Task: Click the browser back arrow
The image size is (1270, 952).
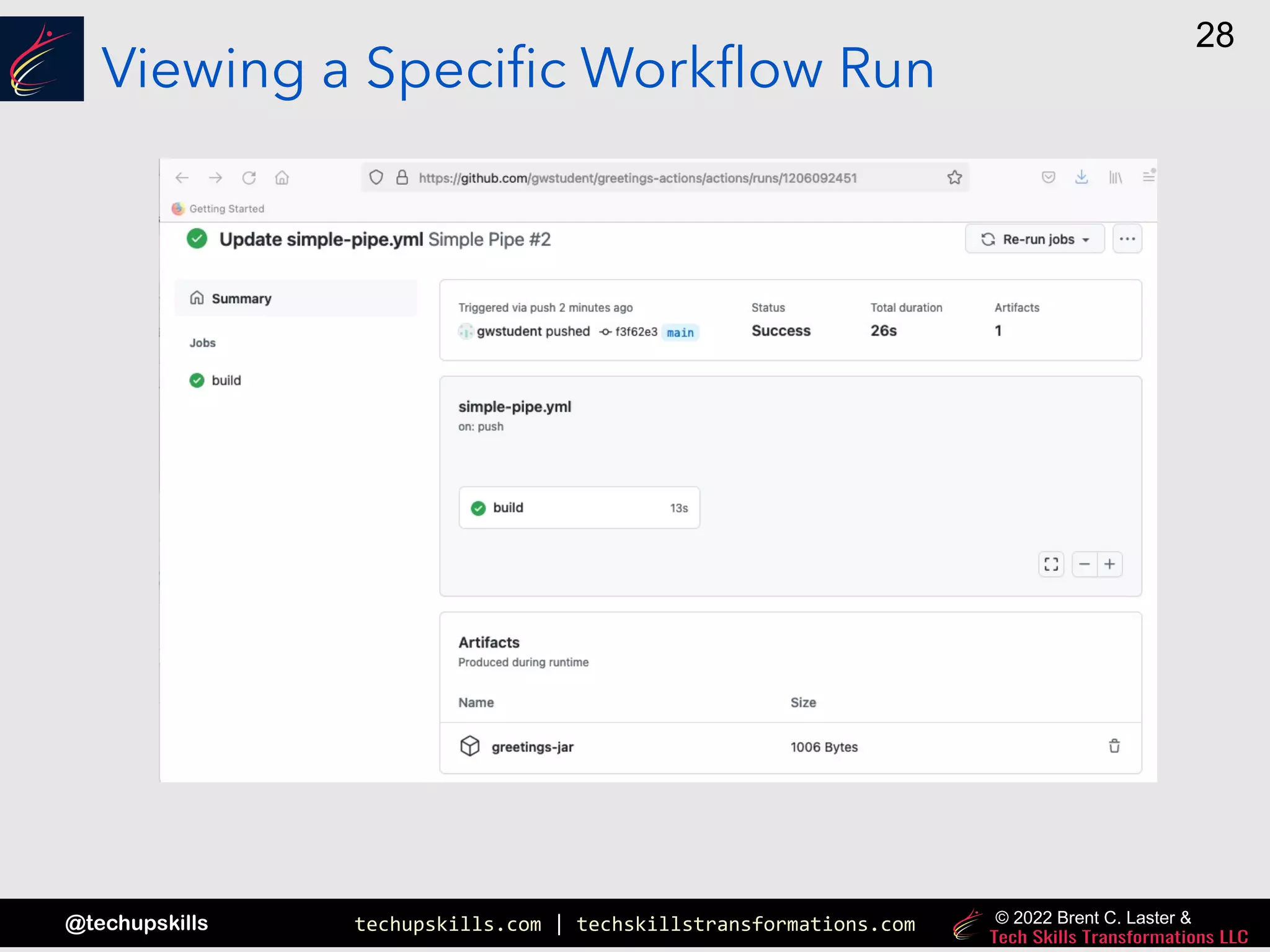Action: pos(182,178)
